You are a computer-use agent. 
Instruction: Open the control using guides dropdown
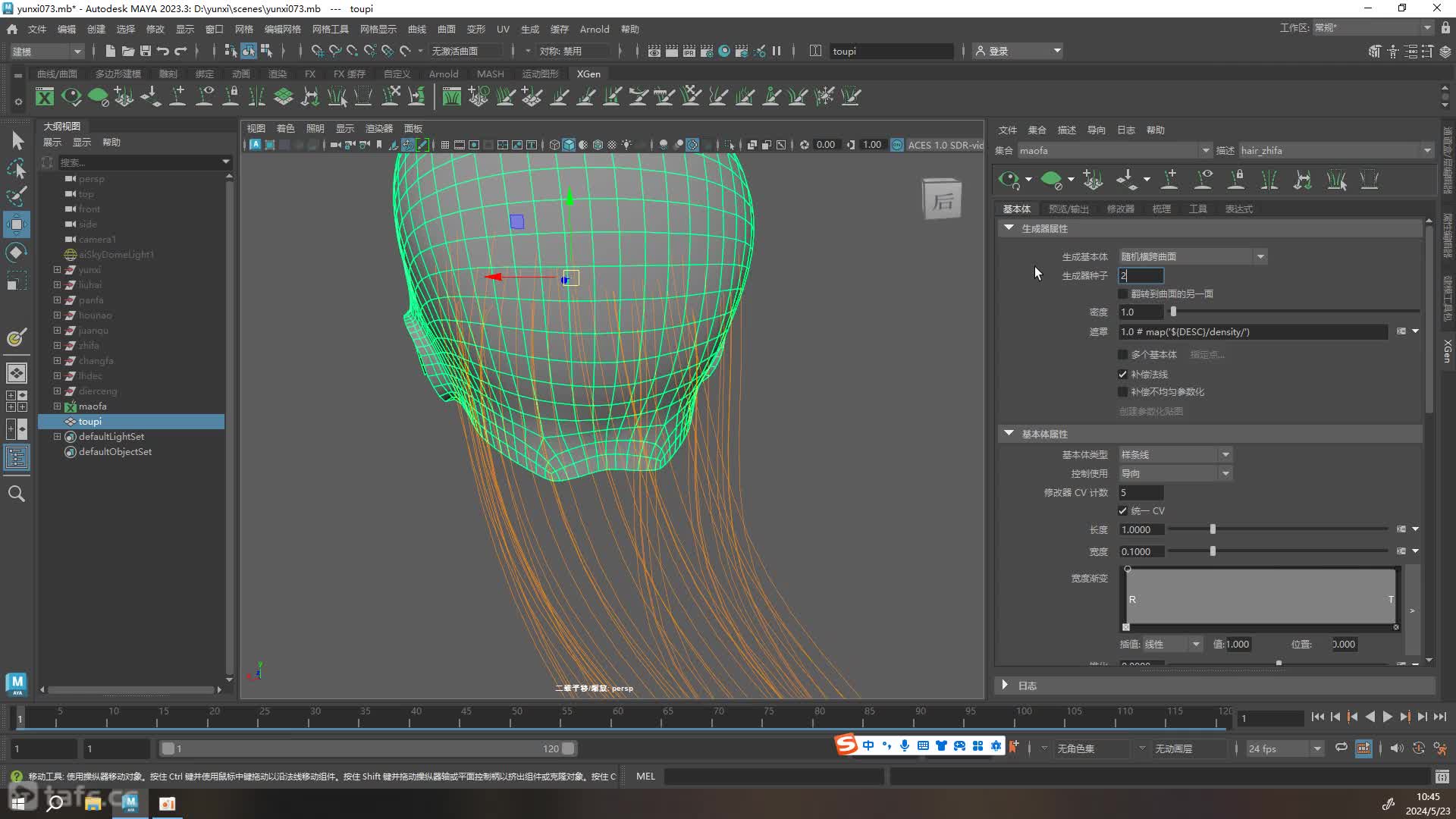(1175, 473)
